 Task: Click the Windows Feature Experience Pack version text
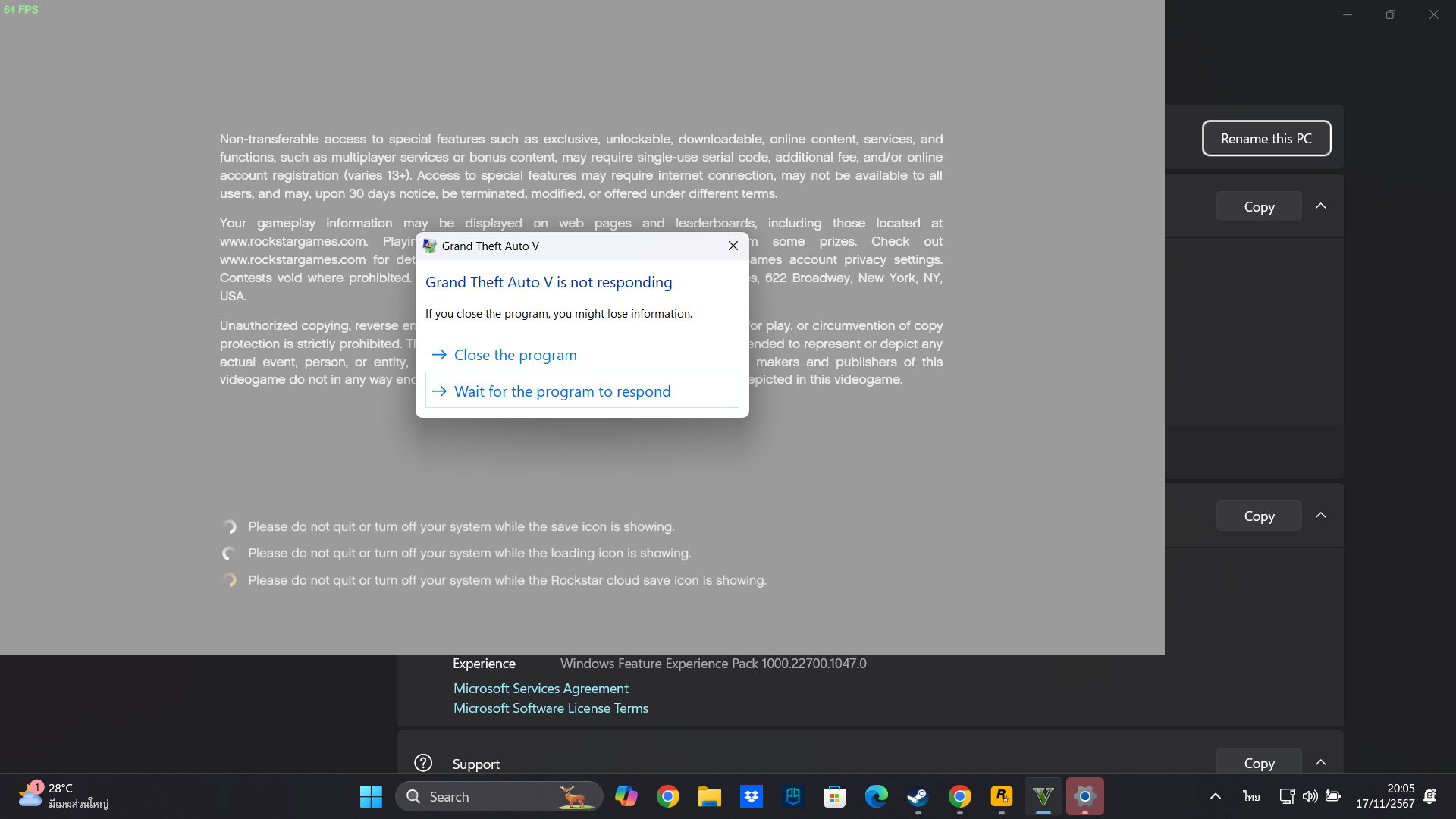click(713, 664)
